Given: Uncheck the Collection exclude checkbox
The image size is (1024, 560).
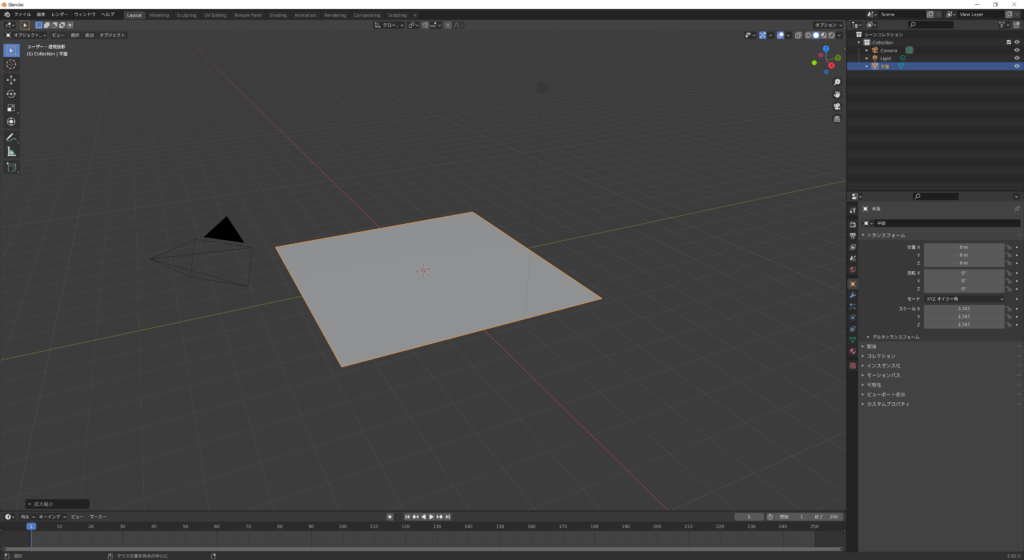Looking at the screenshot, I should pos(1006,42).
